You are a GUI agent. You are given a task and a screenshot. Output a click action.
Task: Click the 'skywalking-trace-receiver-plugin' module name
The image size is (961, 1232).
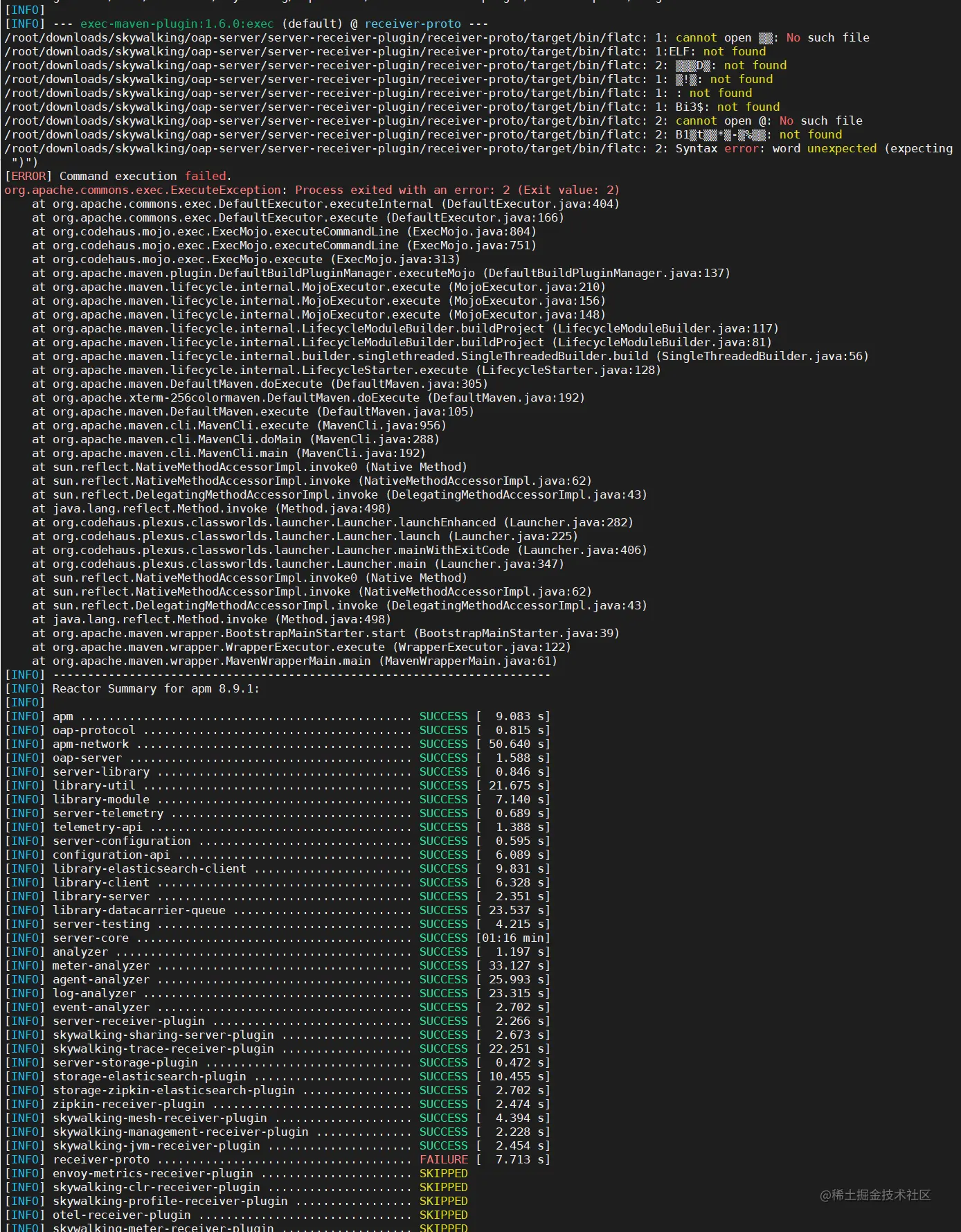coord(163,1048)
